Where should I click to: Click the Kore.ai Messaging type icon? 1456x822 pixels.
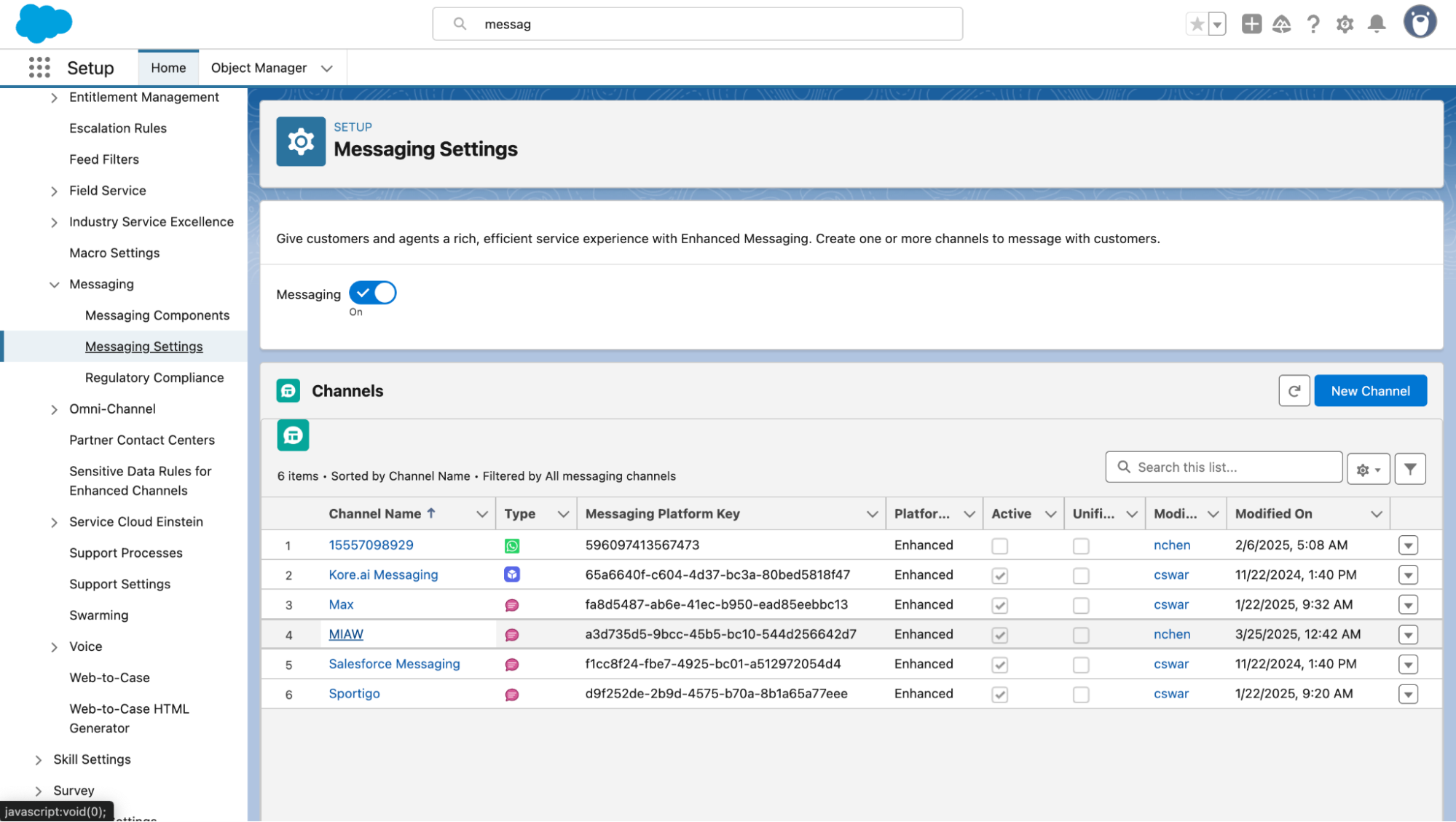pos(512,575)
